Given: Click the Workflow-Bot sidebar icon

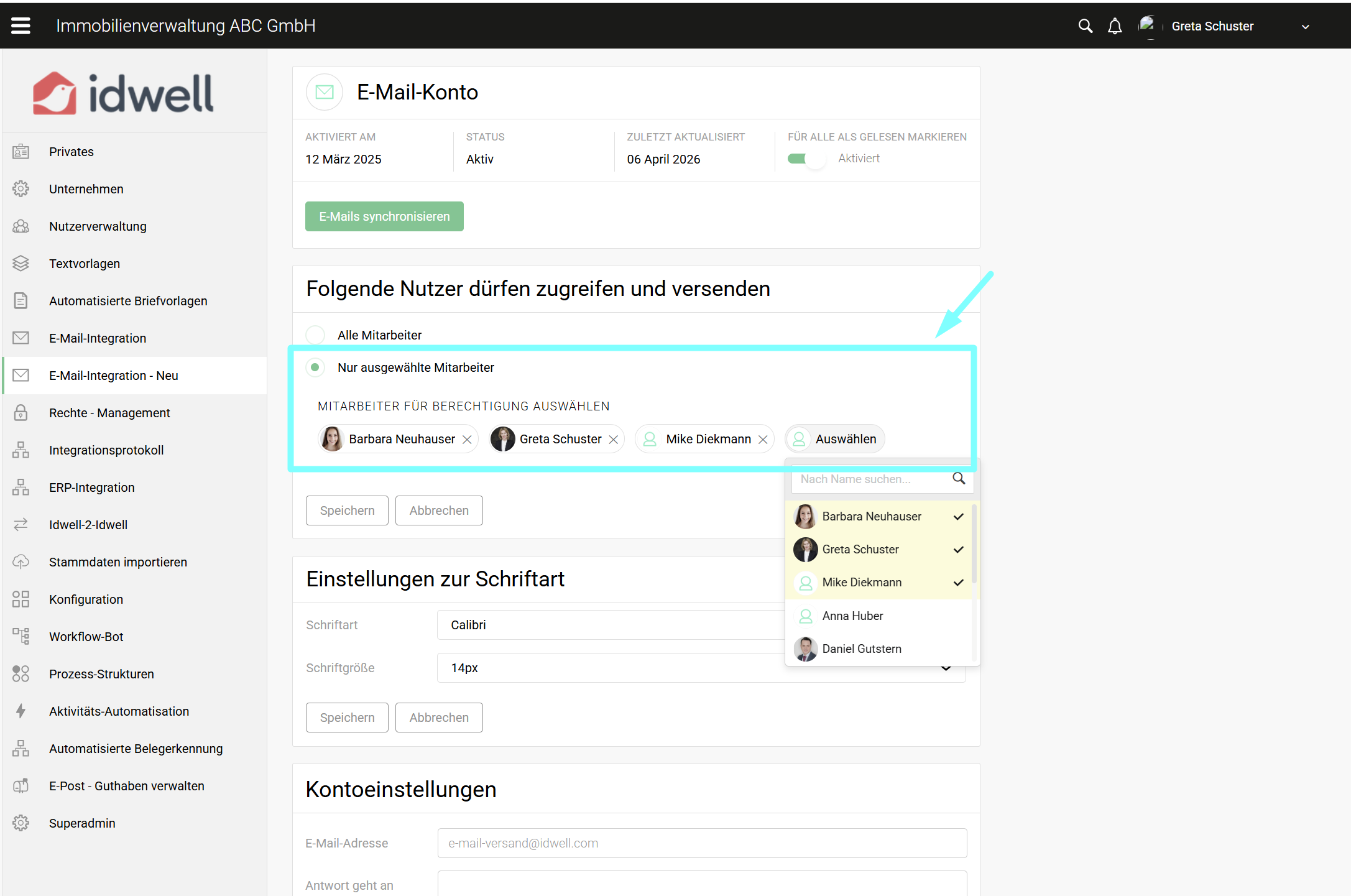Looking at the screenshot, I should pos(21,636).
